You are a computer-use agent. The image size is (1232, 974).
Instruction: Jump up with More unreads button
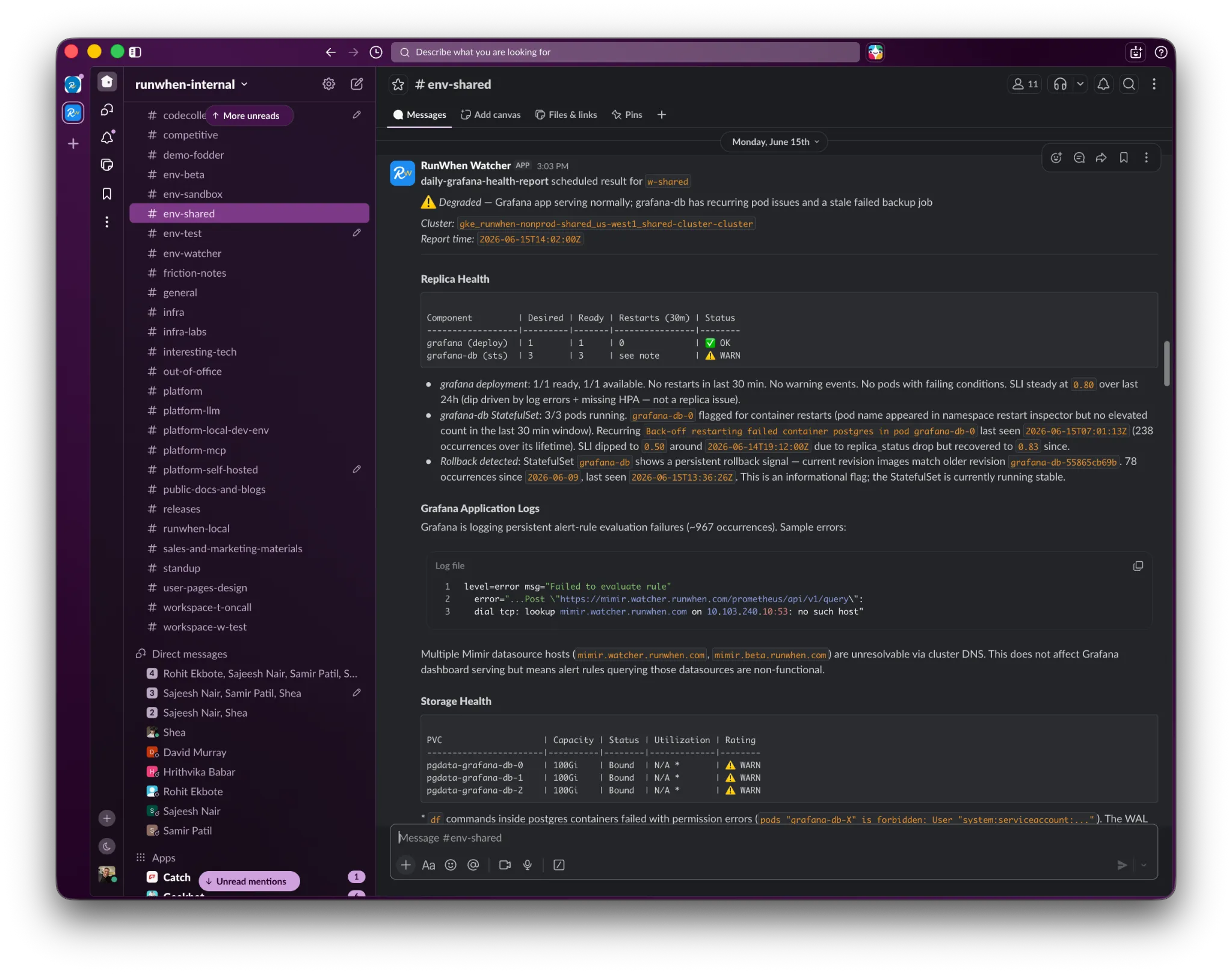248,116
